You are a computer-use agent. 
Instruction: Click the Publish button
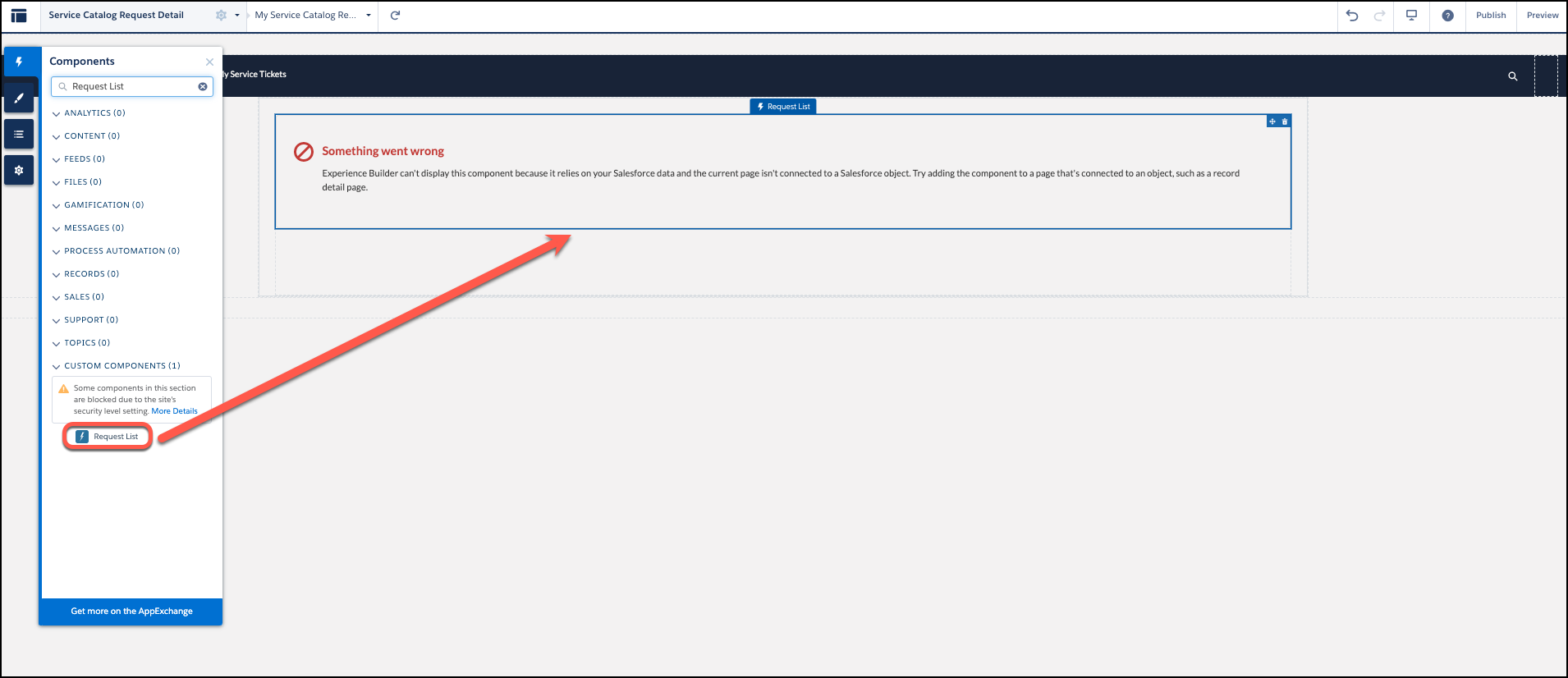click(1491, 16)
